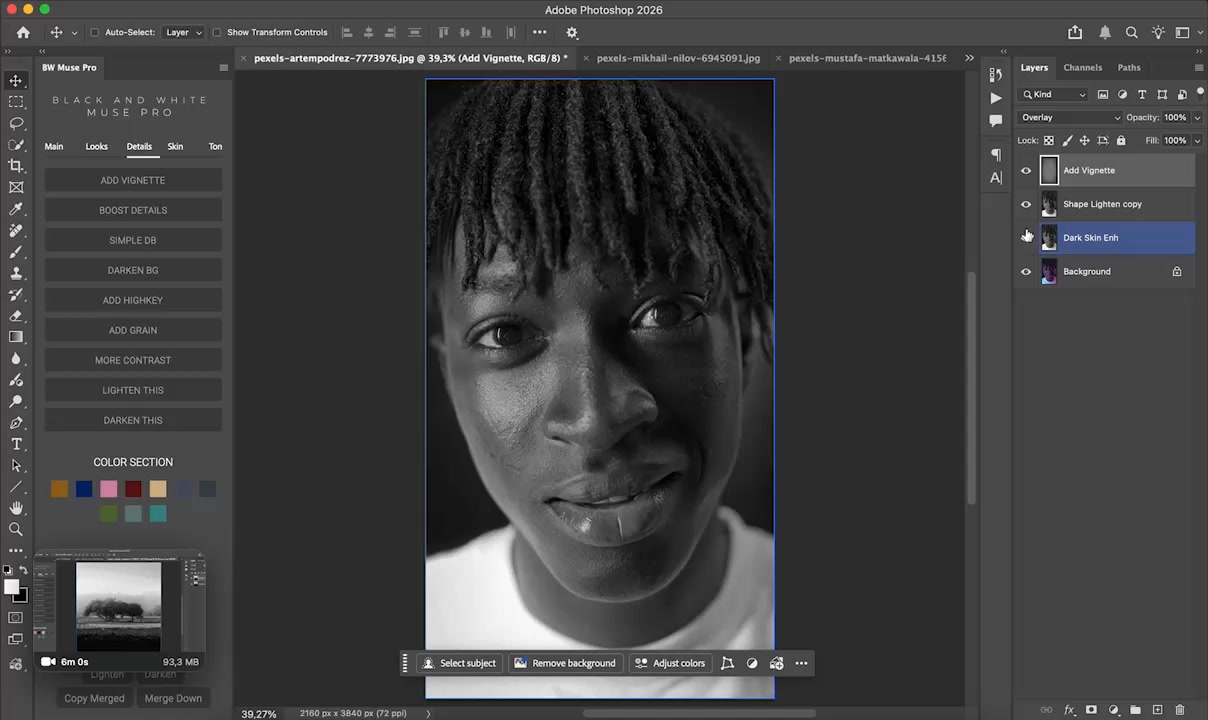
Task: Open the Actions panel play icon
Action: (x=996, y=98)
